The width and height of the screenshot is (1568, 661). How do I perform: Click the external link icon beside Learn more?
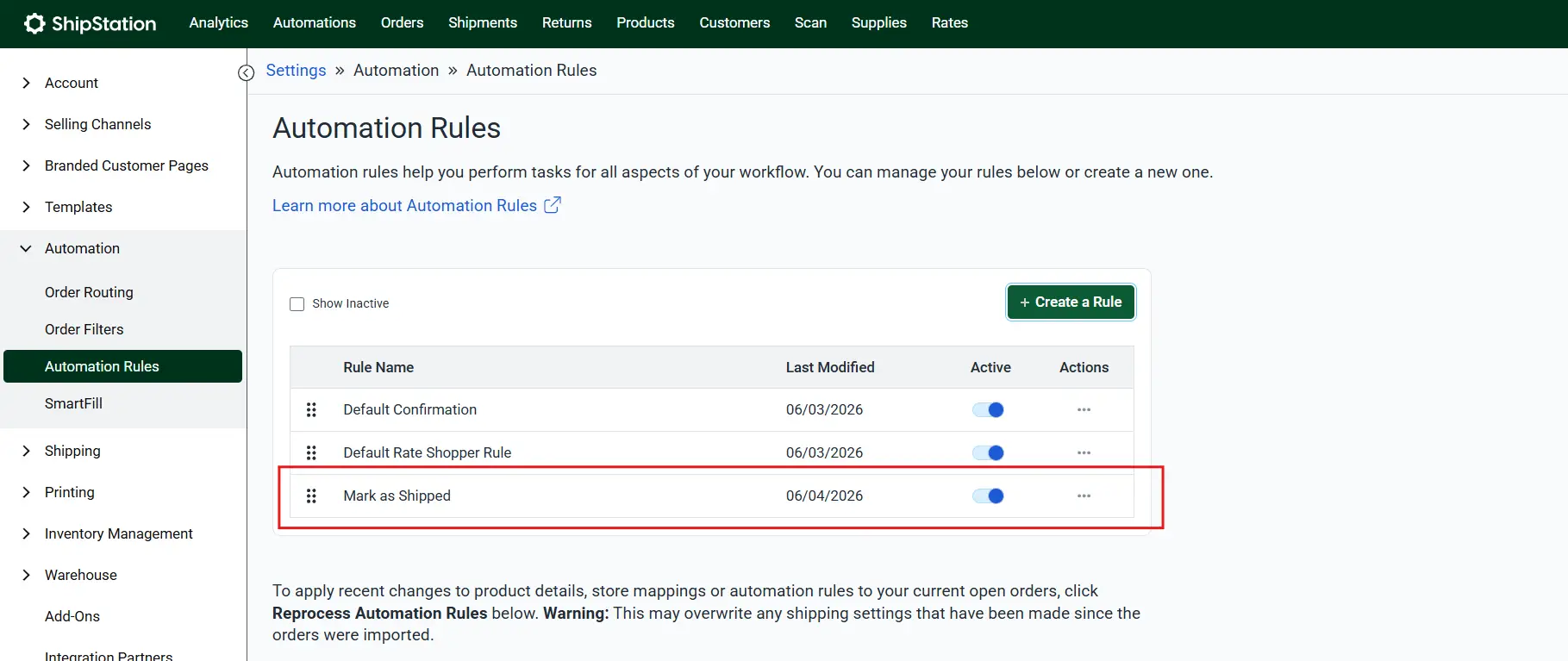pyautogui.click(x=553, y=205)
